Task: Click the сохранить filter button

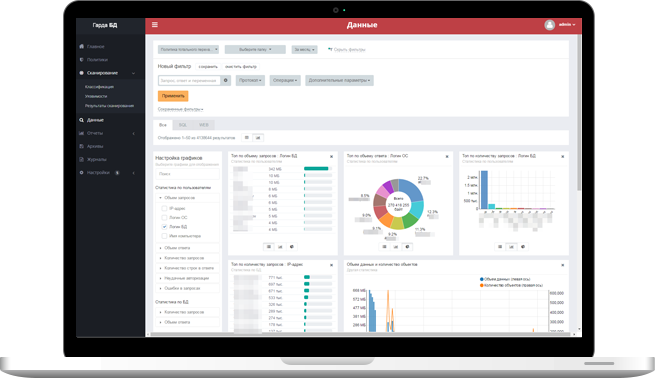Action: tap(208, 66)
